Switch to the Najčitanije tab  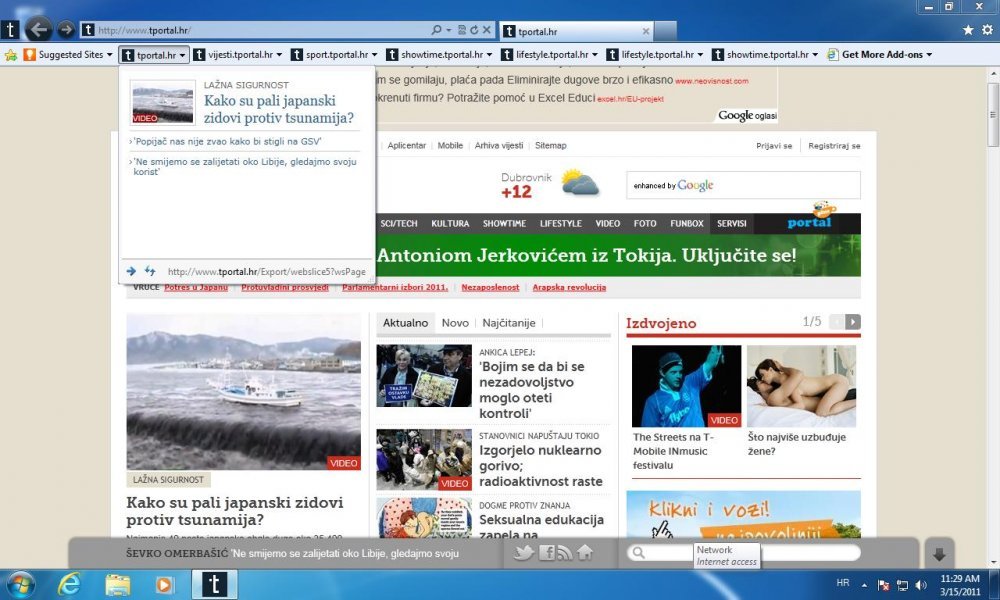tap(509, 323)
